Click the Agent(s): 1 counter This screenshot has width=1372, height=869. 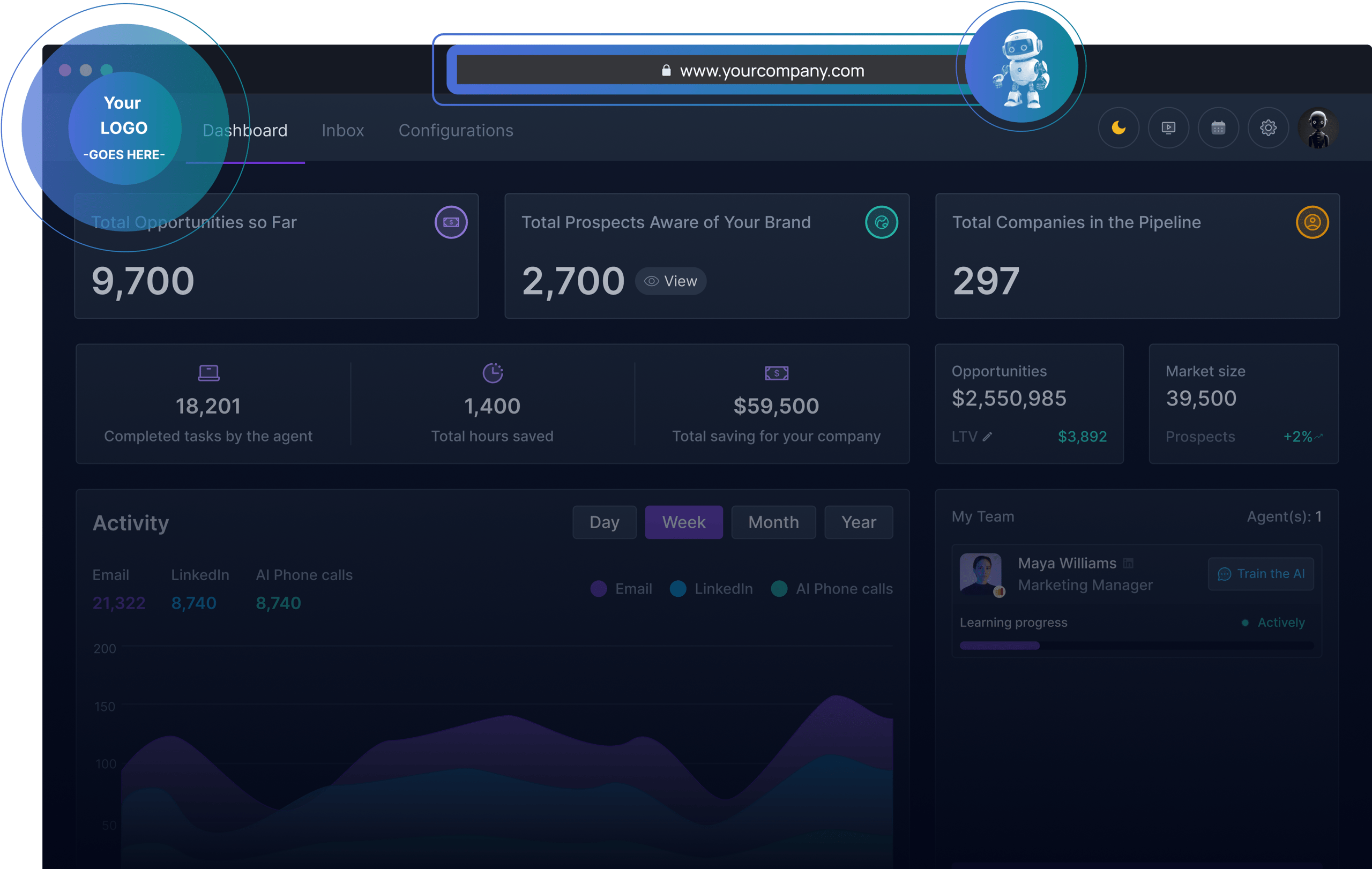coord(1284,516)
